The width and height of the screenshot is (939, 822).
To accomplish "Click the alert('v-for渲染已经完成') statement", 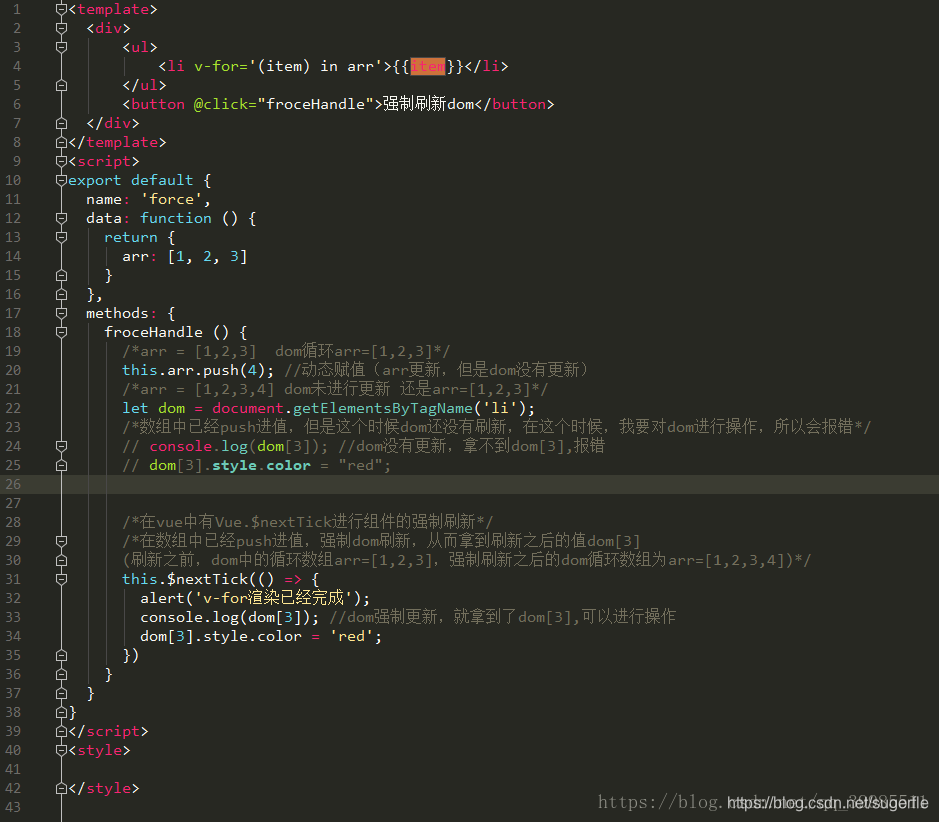I will pyautogui.click(x=255, y=598).
